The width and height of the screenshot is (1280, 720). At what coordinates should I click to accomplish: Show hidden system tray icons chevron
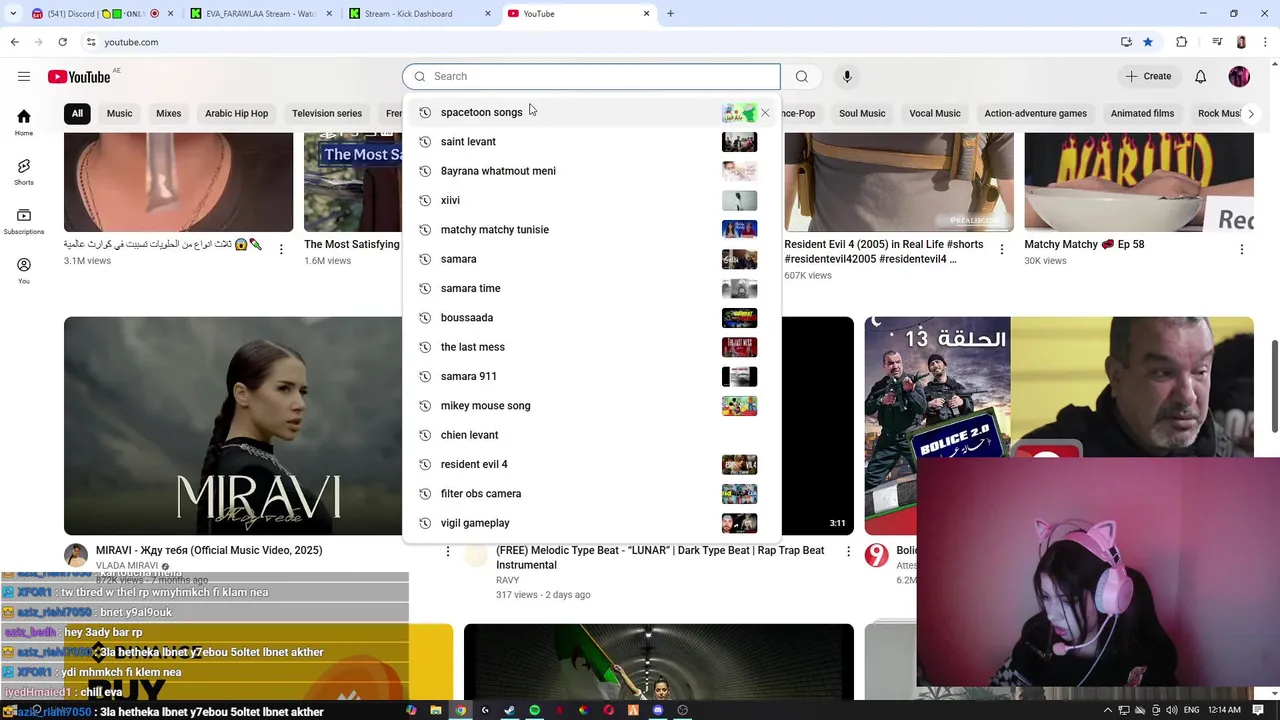[1107, 710]
